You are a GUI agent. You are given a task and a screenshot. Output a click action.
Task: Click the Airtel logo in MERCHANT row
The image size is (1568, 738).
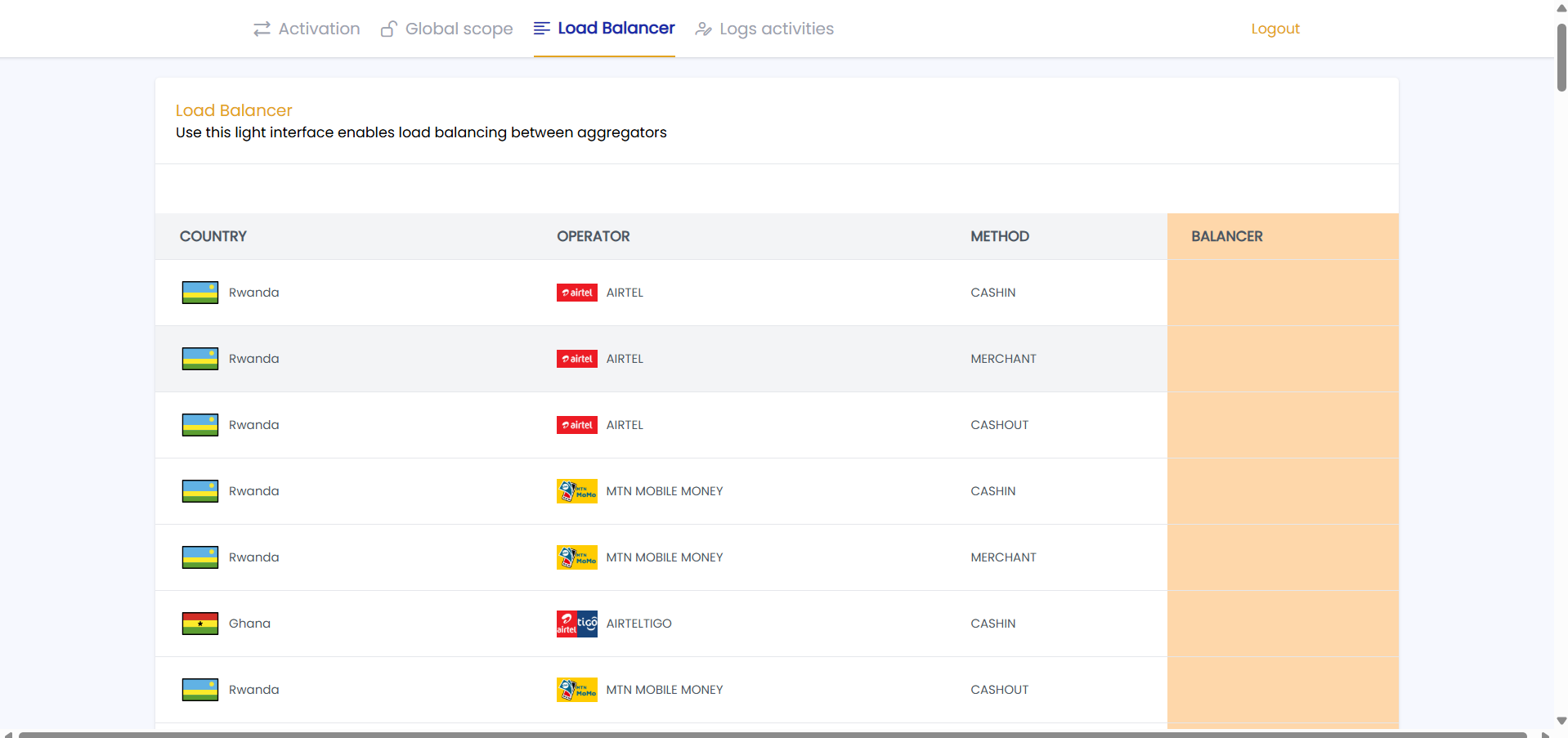[x=576, y=359]
